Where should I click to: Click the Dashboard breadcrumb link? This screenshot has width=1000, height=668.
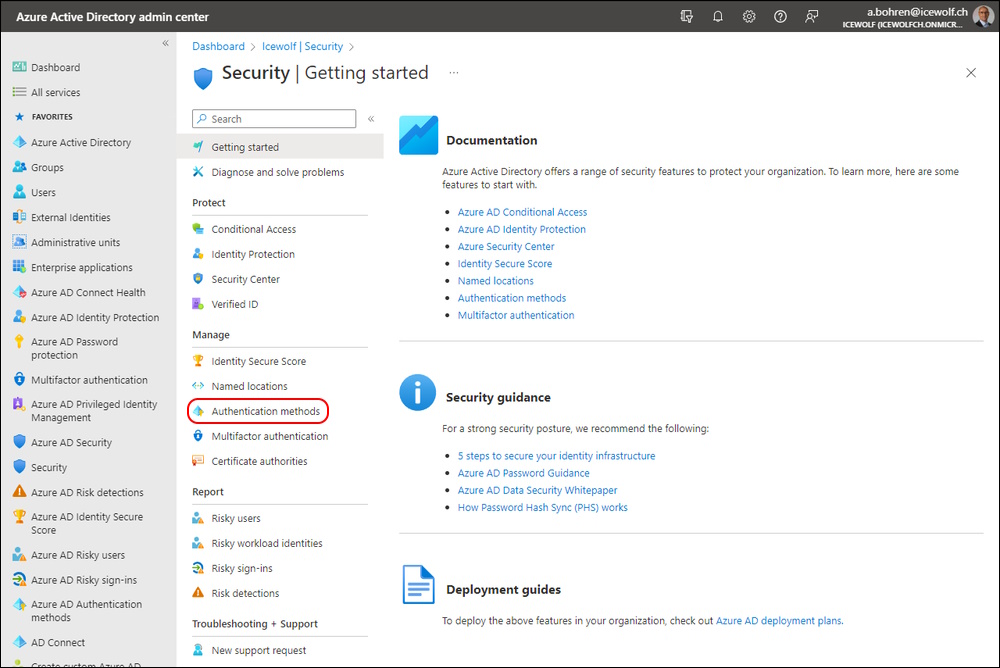[x=218, y=47]
